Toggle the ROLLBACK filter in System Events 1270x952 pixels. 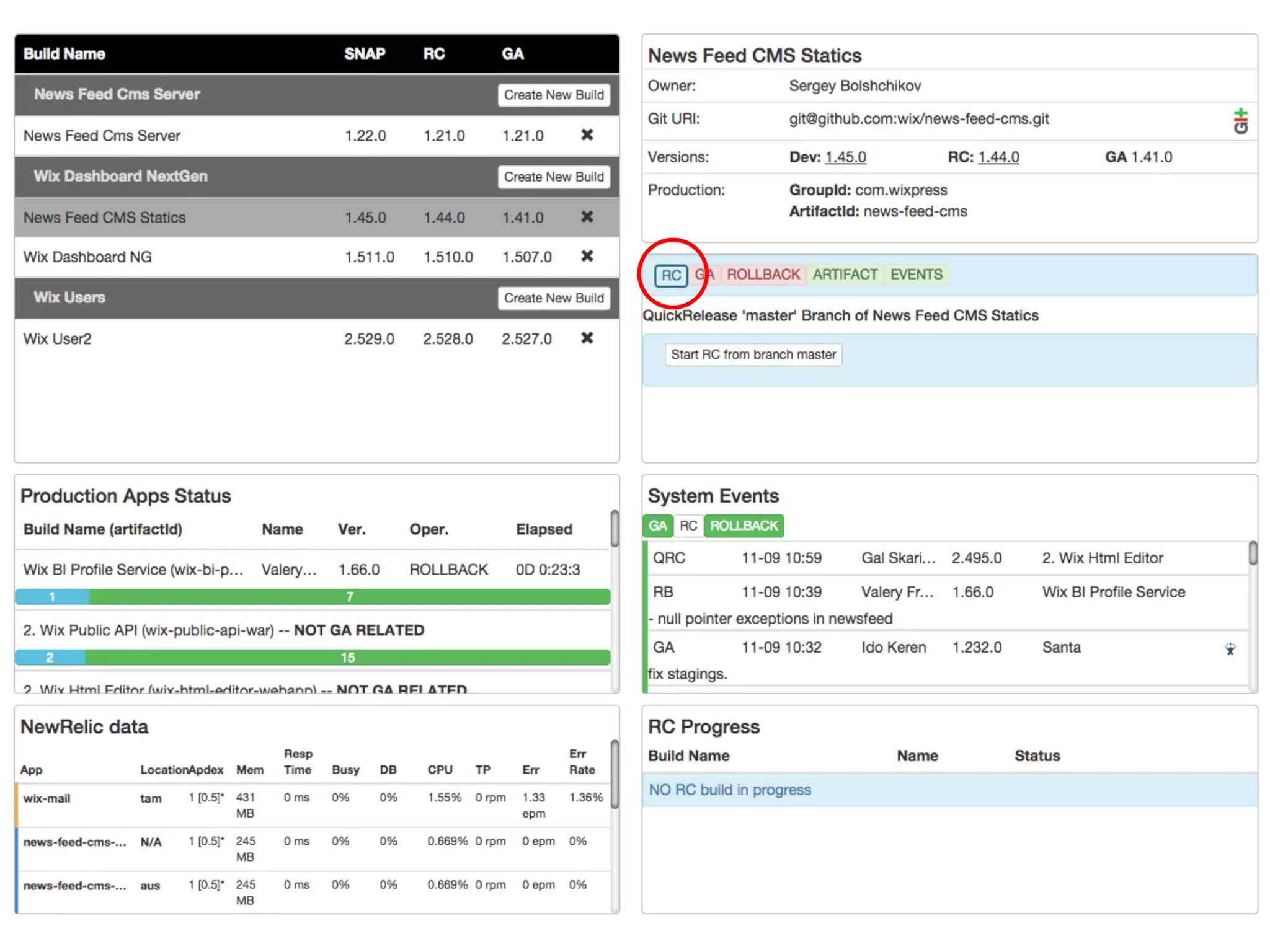point(744,526)
